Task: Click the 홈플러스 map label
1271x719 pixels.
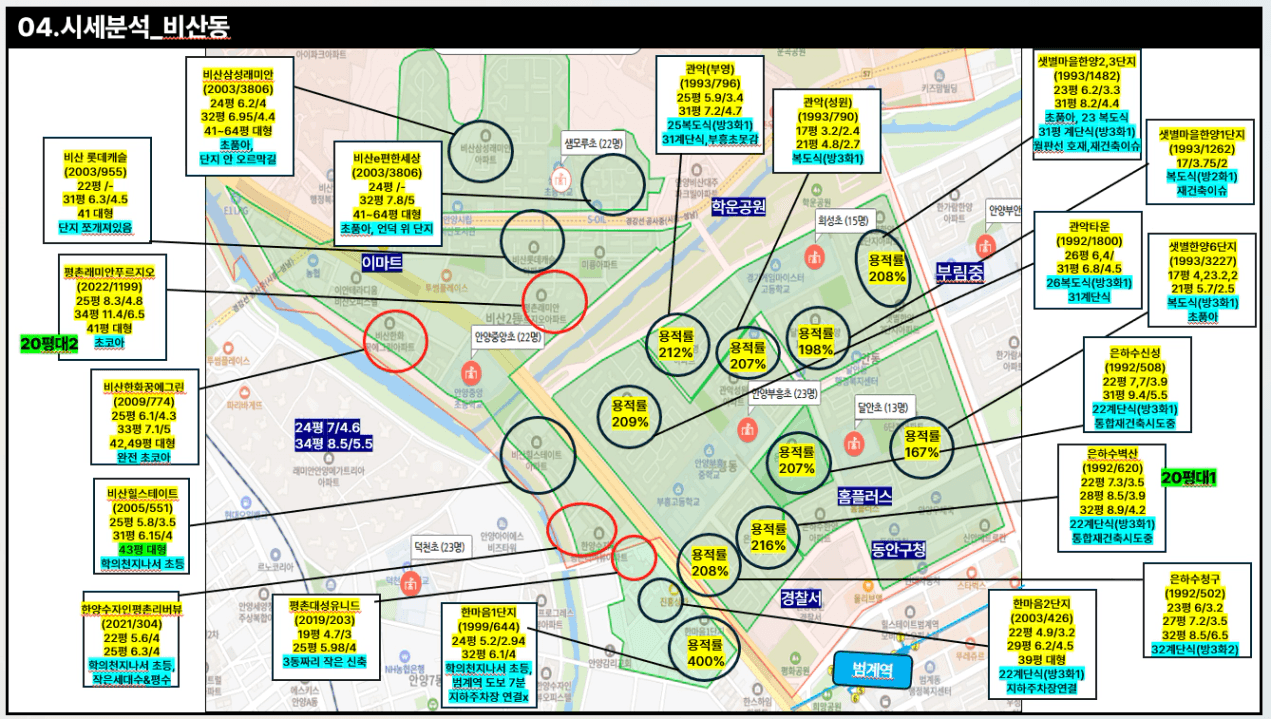Action: (x=865, y=496)
